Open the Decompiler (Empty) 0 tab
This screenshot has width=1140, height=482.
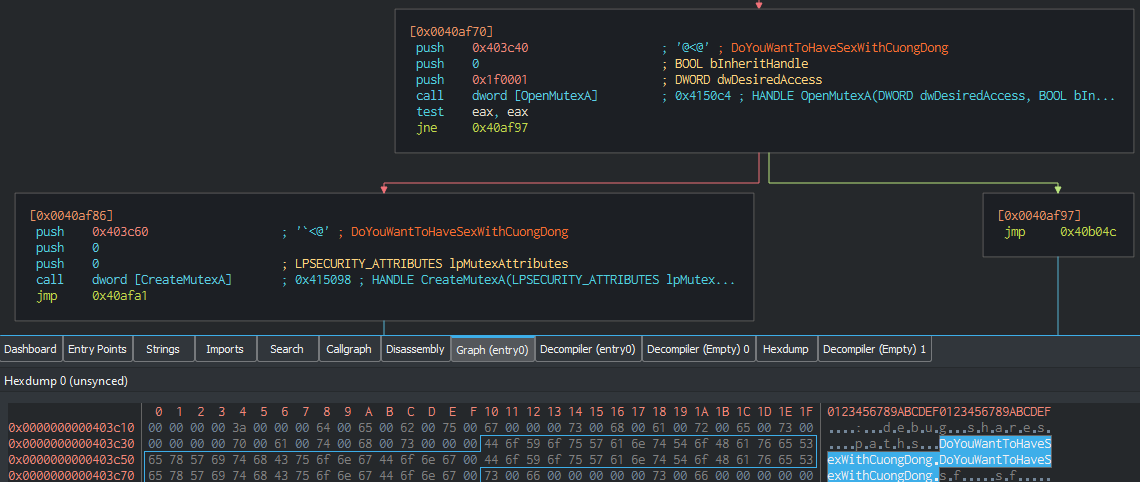699,349
